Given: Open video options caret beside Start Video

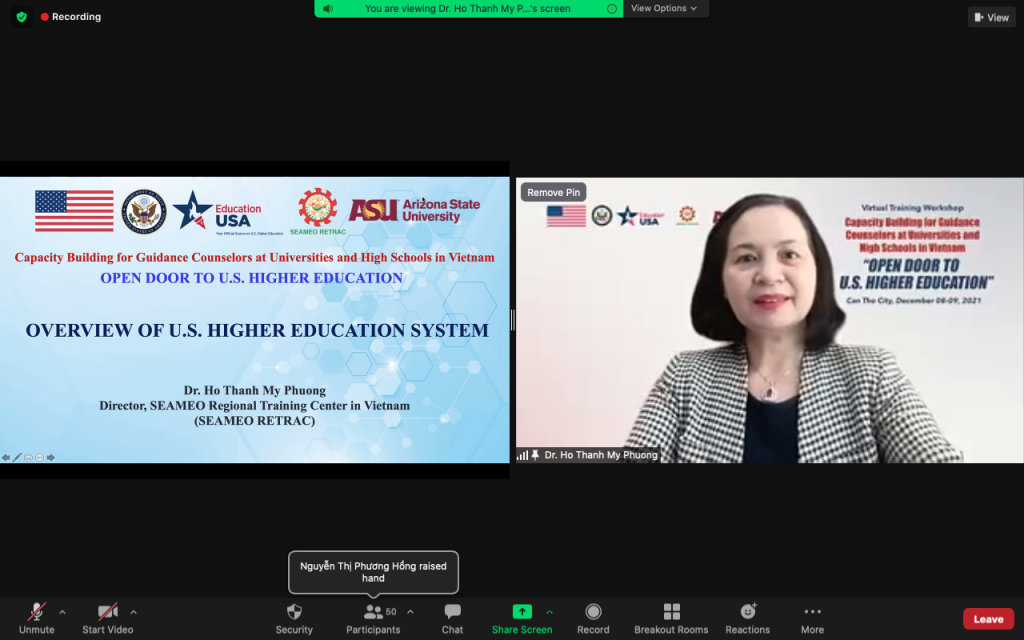Looking at the screenshot, I should click(x=133, y=612).
